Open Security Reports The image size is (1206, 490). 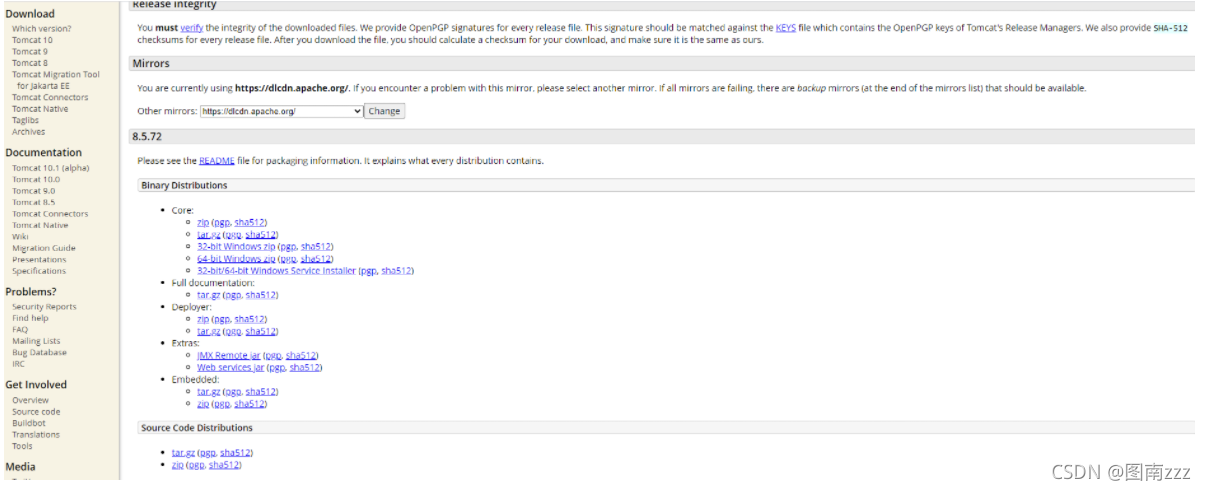(44, 307)
